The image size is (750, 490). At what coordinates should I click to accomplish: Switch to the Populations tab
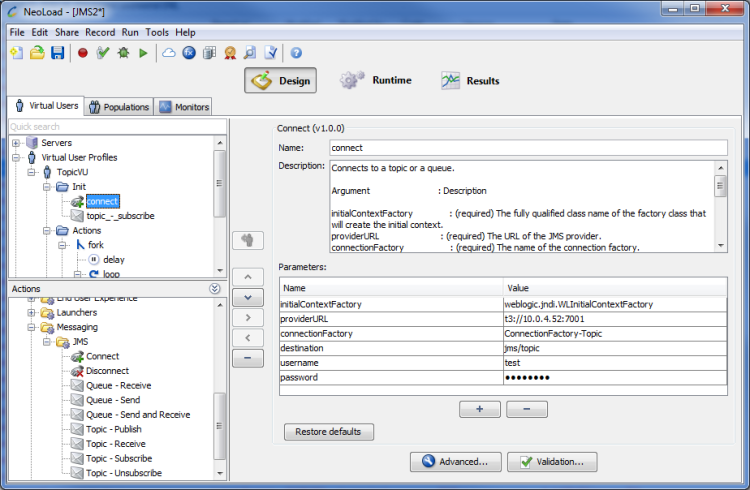pyautogui.click(x=118, y=107)
